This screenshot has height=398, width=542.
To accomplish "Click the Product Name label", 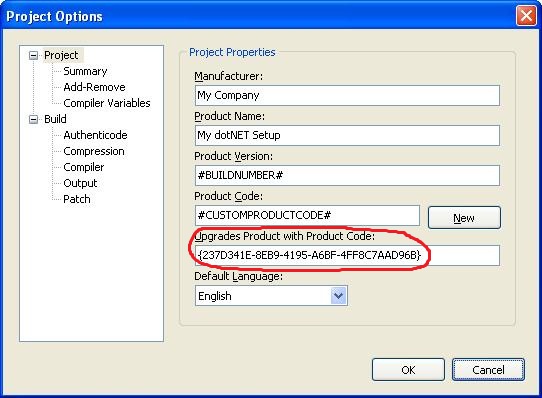I will click(230, 116).
